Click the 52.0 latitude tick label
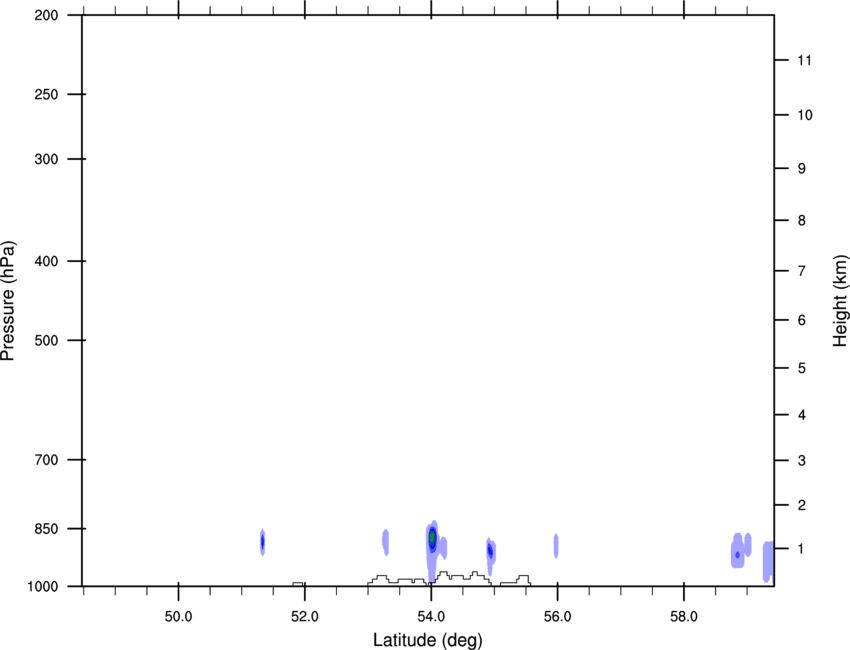This screenshot has height=650, width=850. coord(305,617)
